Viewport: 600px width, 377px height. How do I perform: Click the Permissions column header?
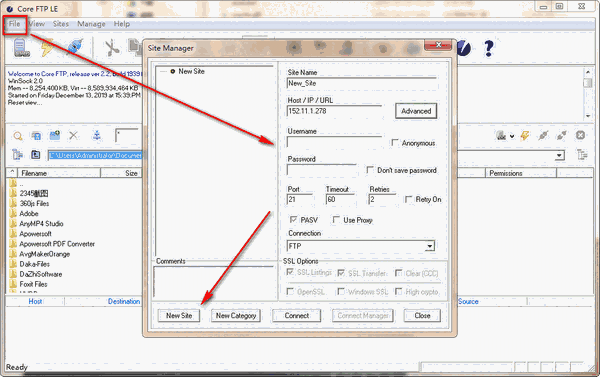click(x=520, y=173)
